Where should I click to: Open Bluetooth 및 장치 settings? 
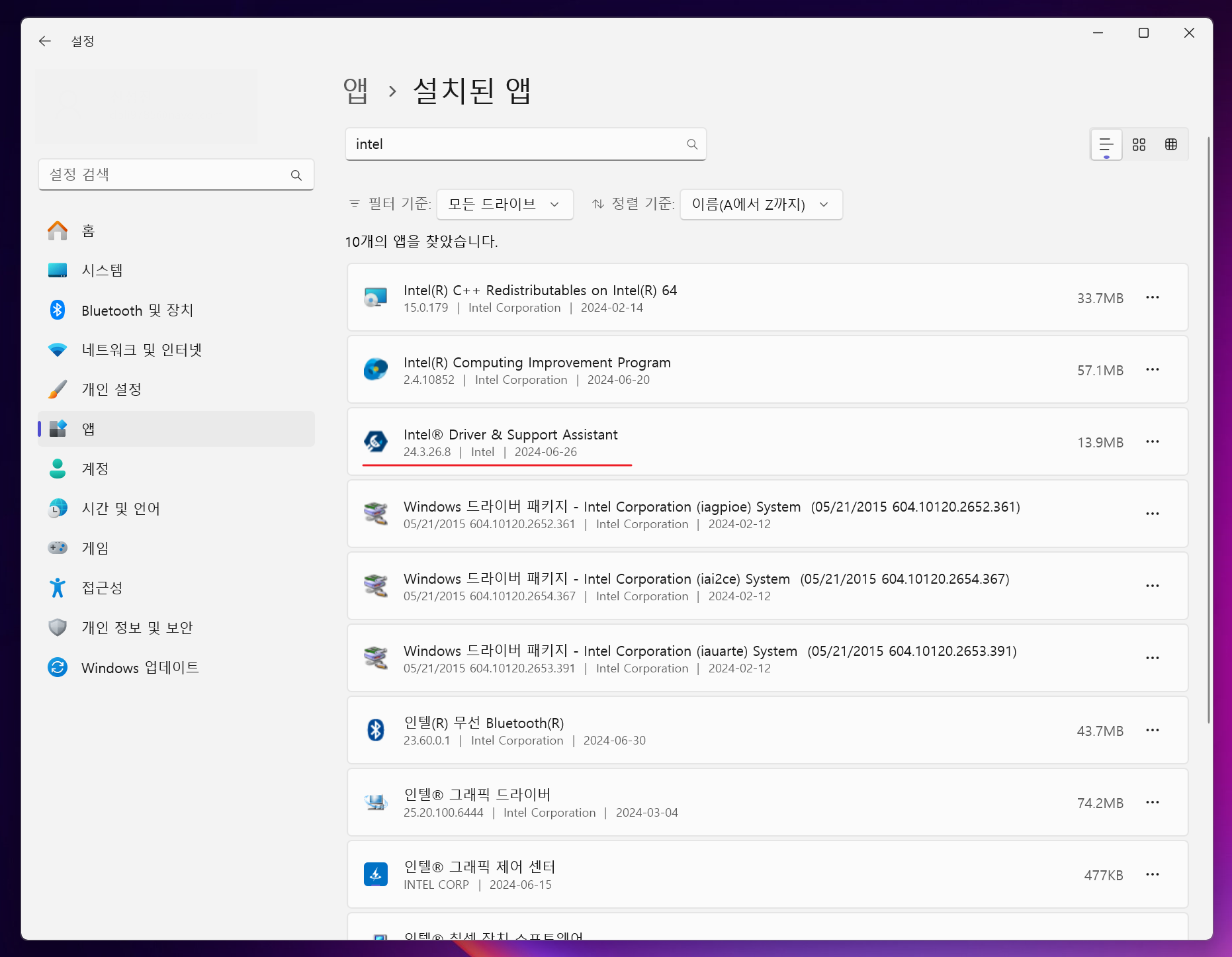[x=176, y=310]
